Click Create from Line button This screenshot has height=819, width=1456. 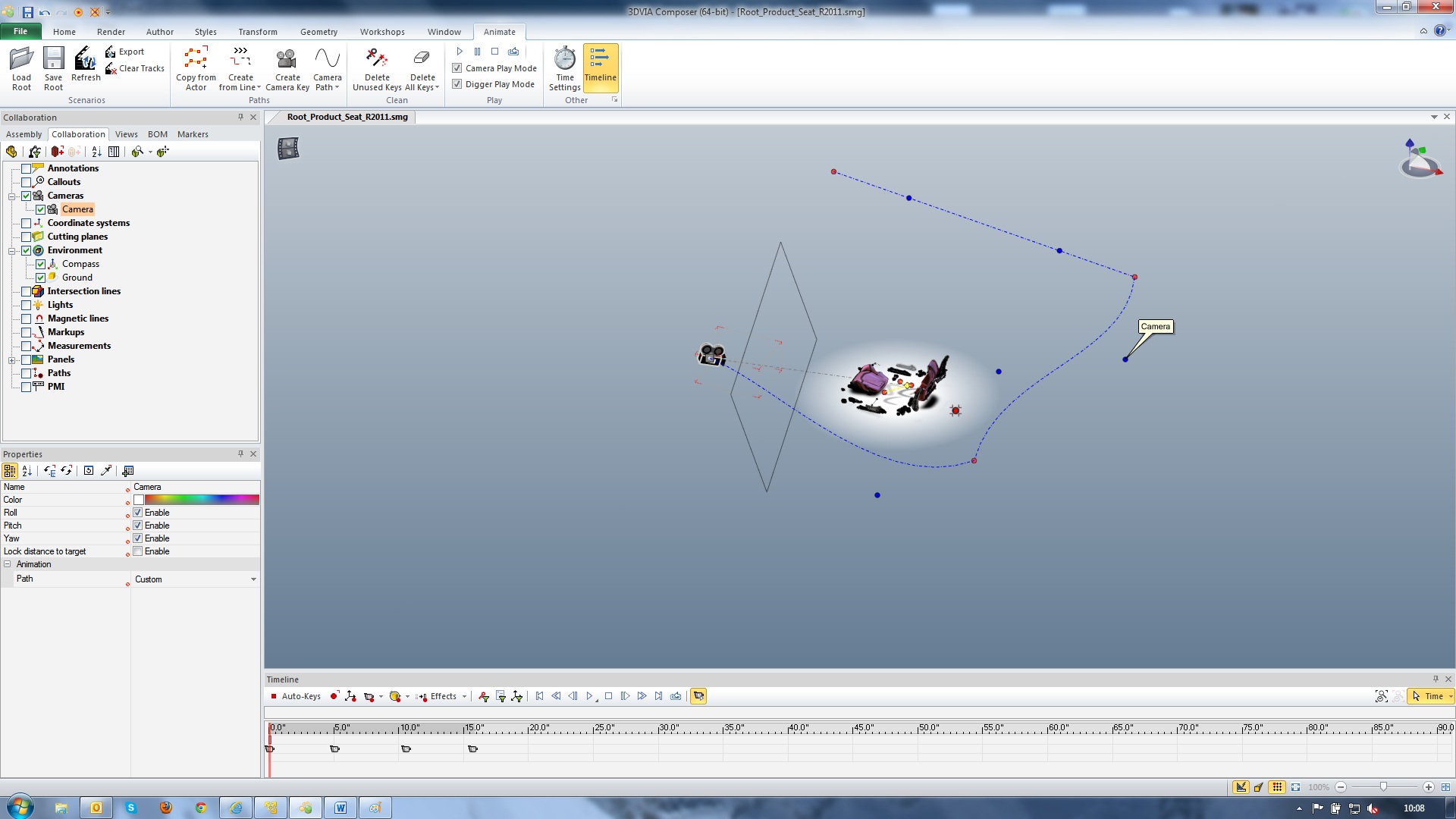point(240,68)
